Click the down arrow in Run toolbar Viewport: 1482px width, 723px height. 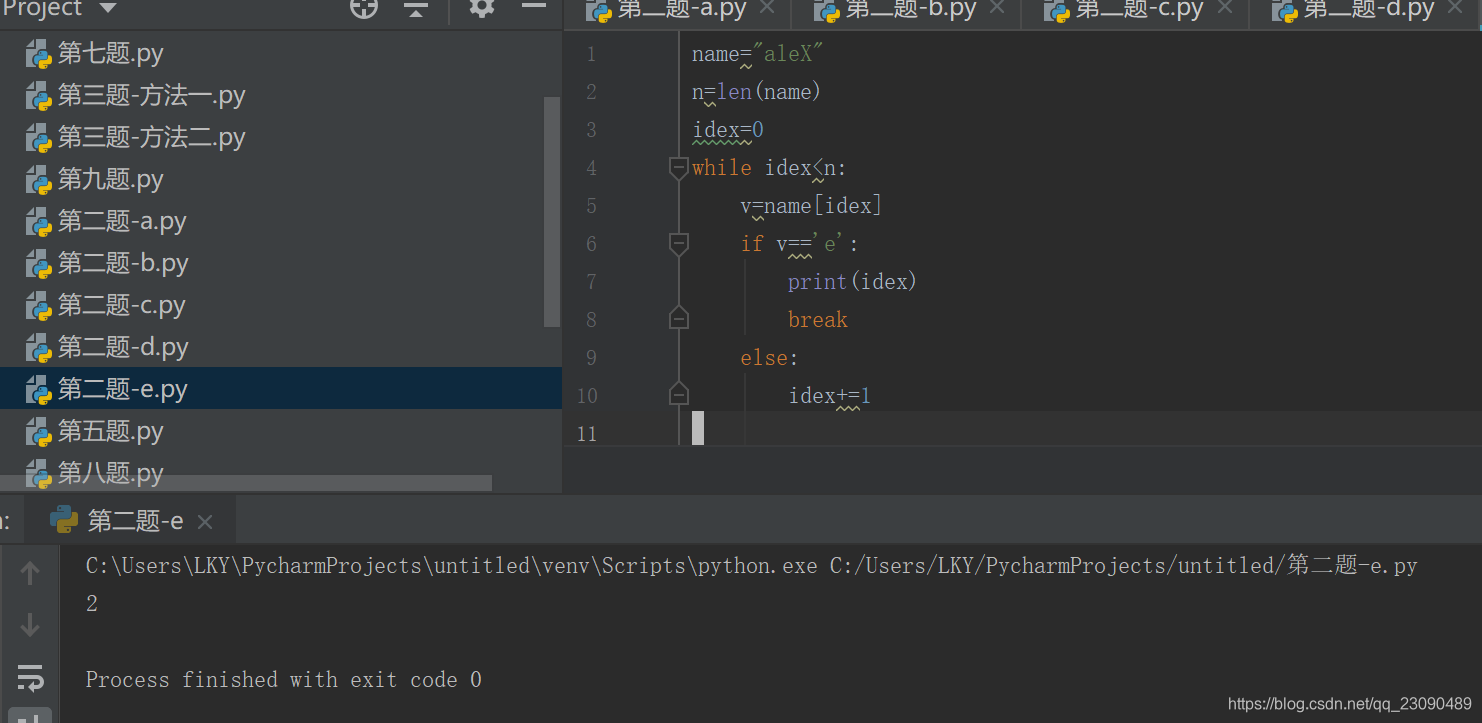(30, 626)
